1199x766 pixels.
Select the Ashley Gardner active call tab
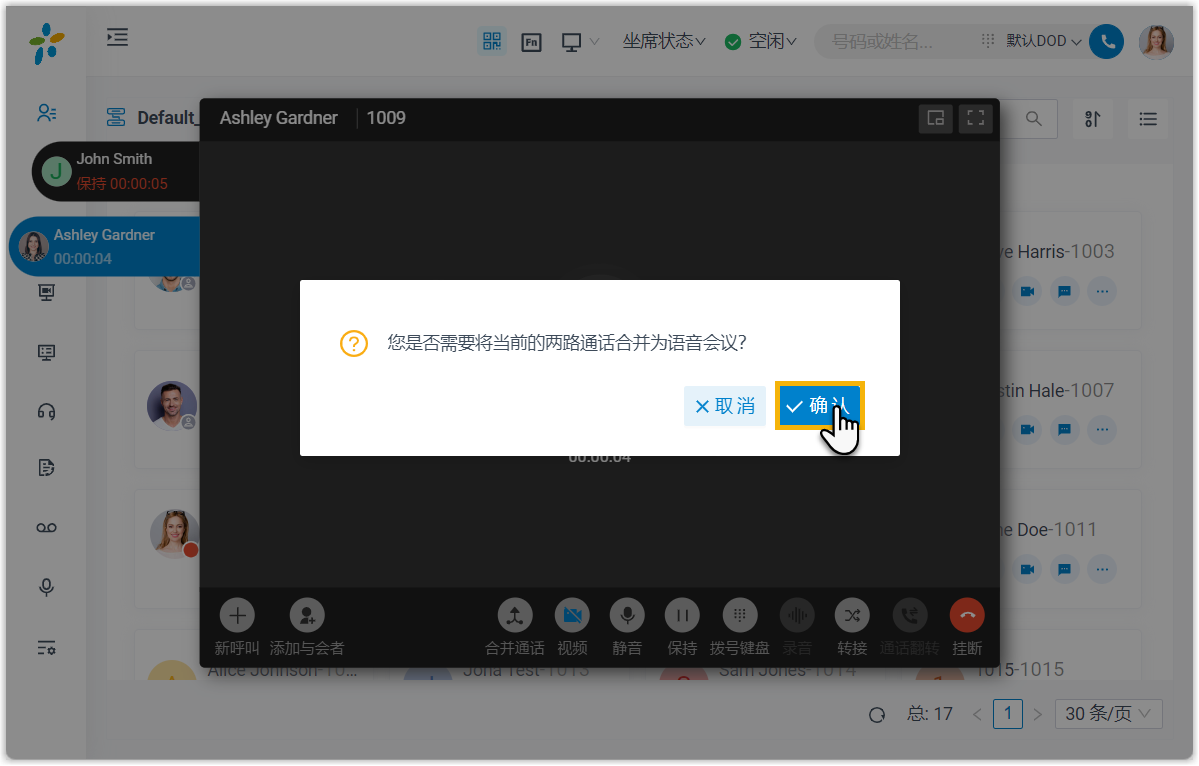105,246
